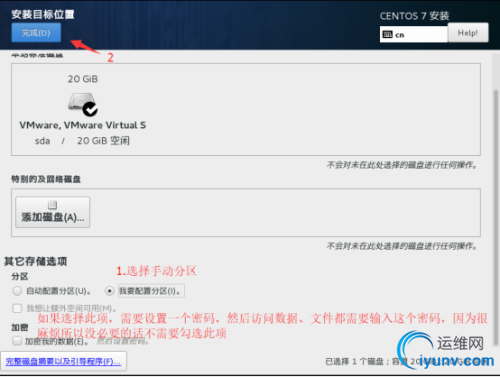The height and width of the screenshot is (377, 500).
Task: Select 自动配置分区(U) radio button
Action: click(x=17, y=291)
